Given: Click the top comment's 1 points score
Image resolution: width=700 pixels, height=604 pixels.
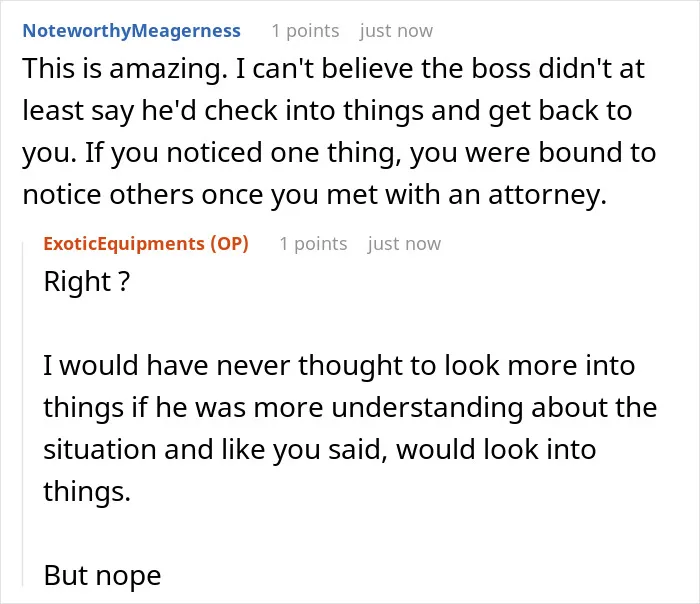Looking at the screenshot, I should tap(305, 31).
